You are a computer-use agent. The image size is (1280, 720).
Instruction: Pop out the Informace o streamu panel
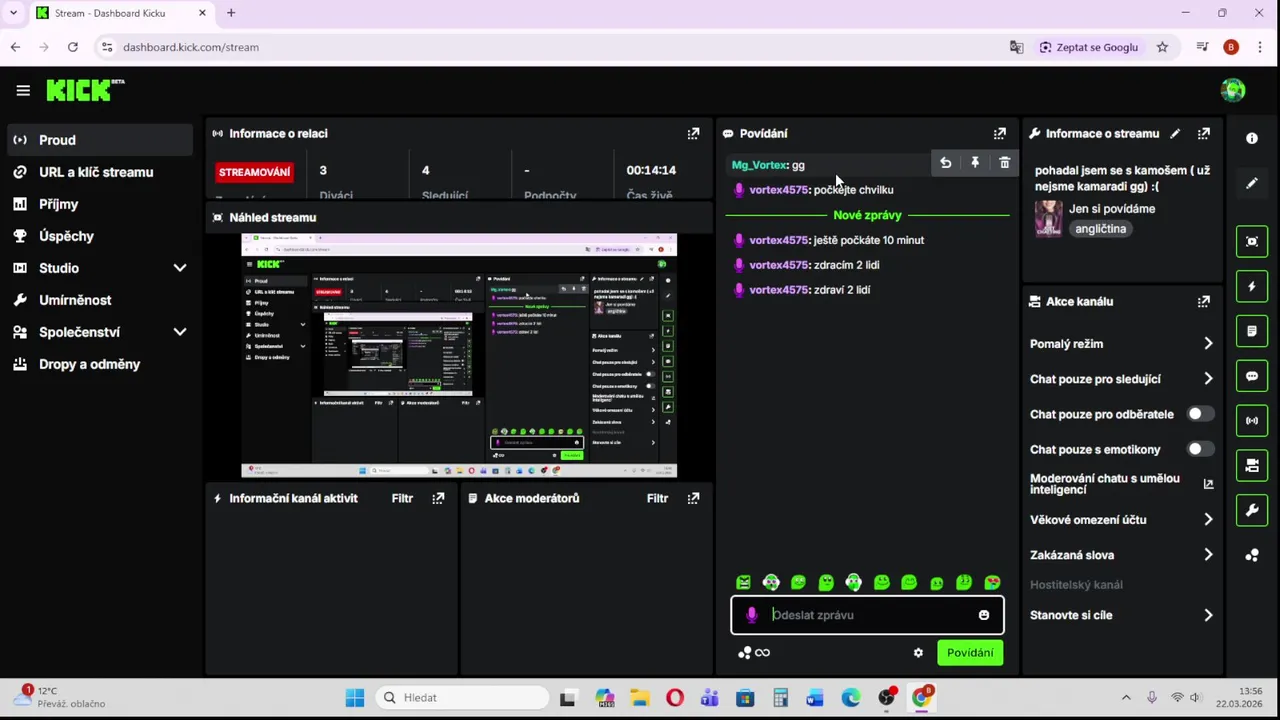1203,133
